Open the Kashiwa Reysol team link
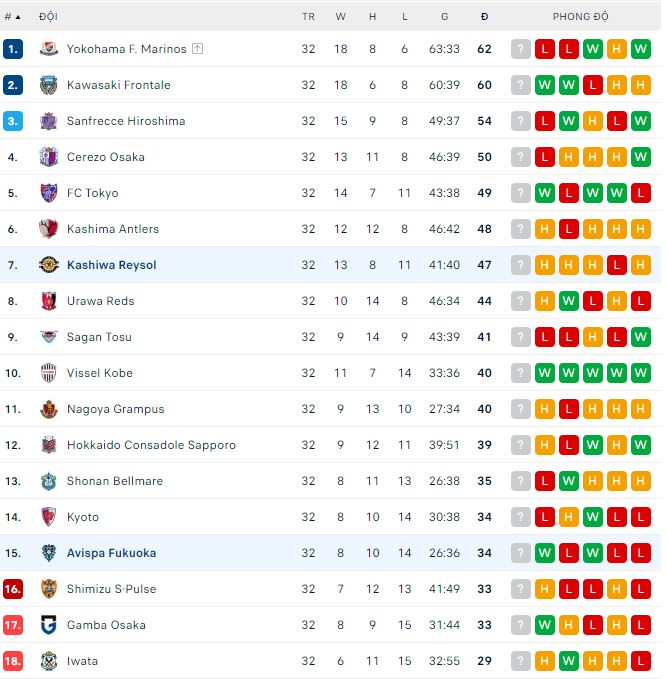The width and height of the screenshot is (667, 679). pyautogui.click(x=111, y=265)
